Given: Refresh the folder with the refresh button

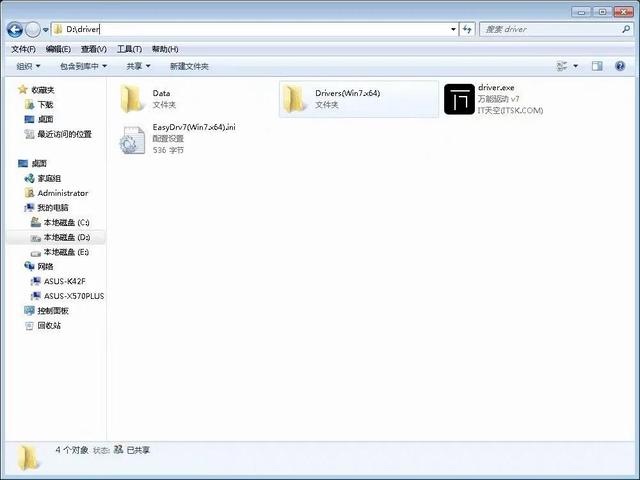Looking at the screenshot, I should click(x=467, y=29).
